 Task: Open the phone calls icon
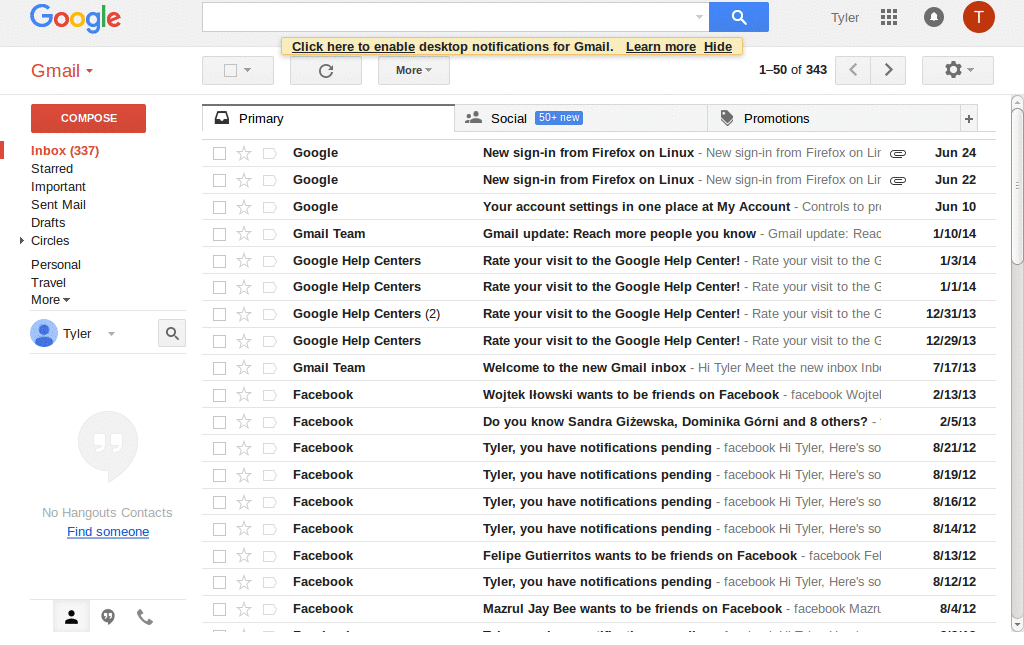[144, 617]
